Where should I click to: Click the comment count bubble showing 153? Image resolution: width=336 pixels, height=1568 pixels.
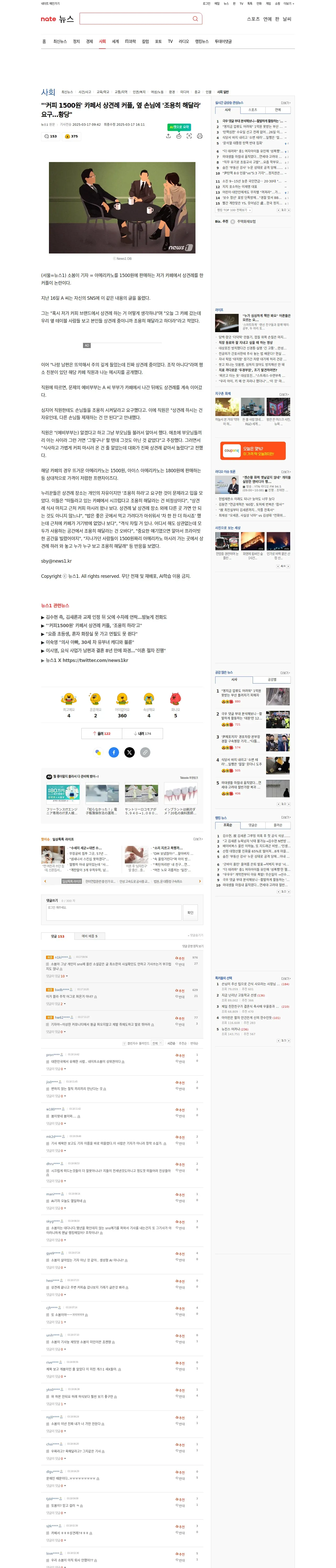pyautogui.click(x=51, y=136)
